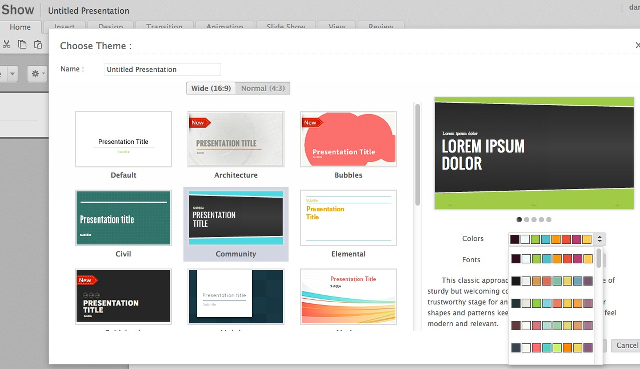Screen dimensions: 640x369
Task: Close the Choose Theme dialog
Action: tap(637, 45)
